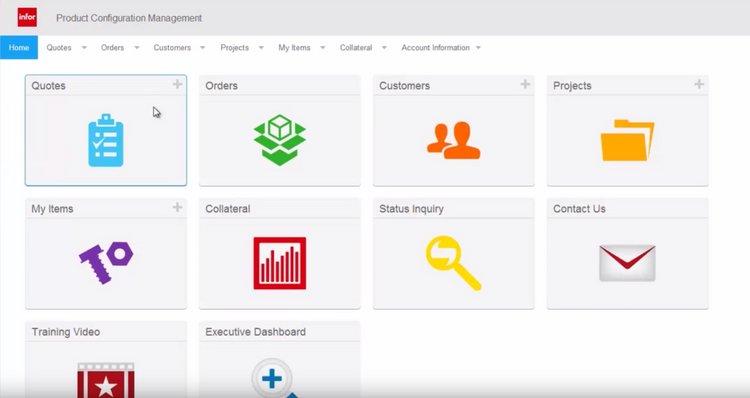Image resolution: width=750 pixels, height=398 pixels.
Task: Open the Quotes menu in navigation bar
Action: point(59,48)
